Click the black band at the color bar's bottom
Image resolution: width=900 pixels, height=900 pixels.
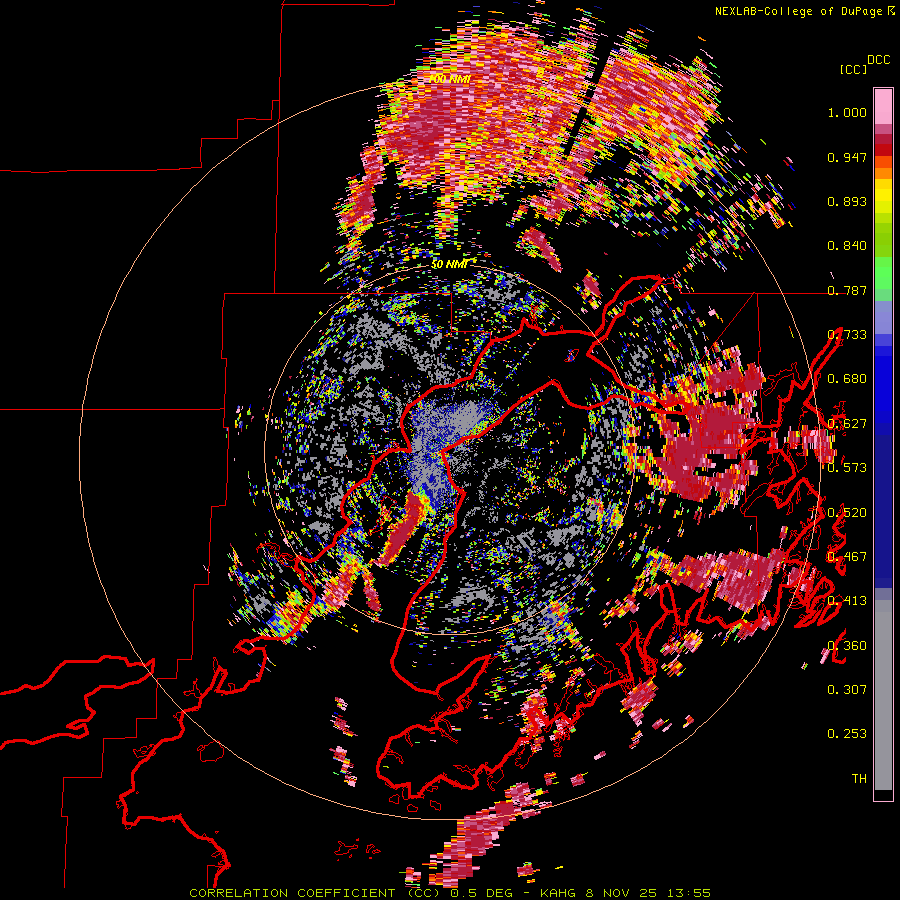(883, 794)
